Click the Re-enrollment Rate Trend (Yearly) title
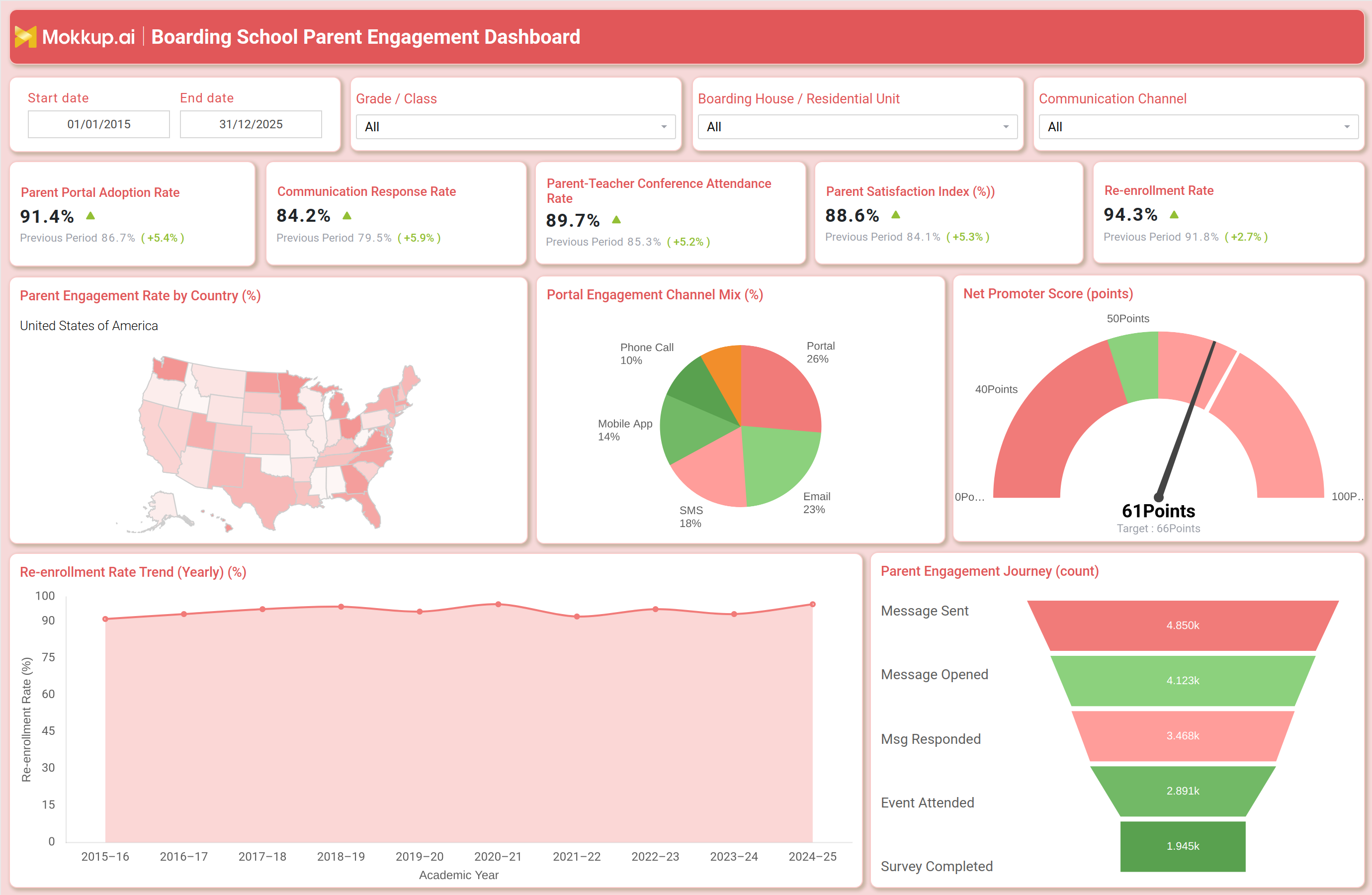Screen dimensions: 1372x895 coord(133,572)
